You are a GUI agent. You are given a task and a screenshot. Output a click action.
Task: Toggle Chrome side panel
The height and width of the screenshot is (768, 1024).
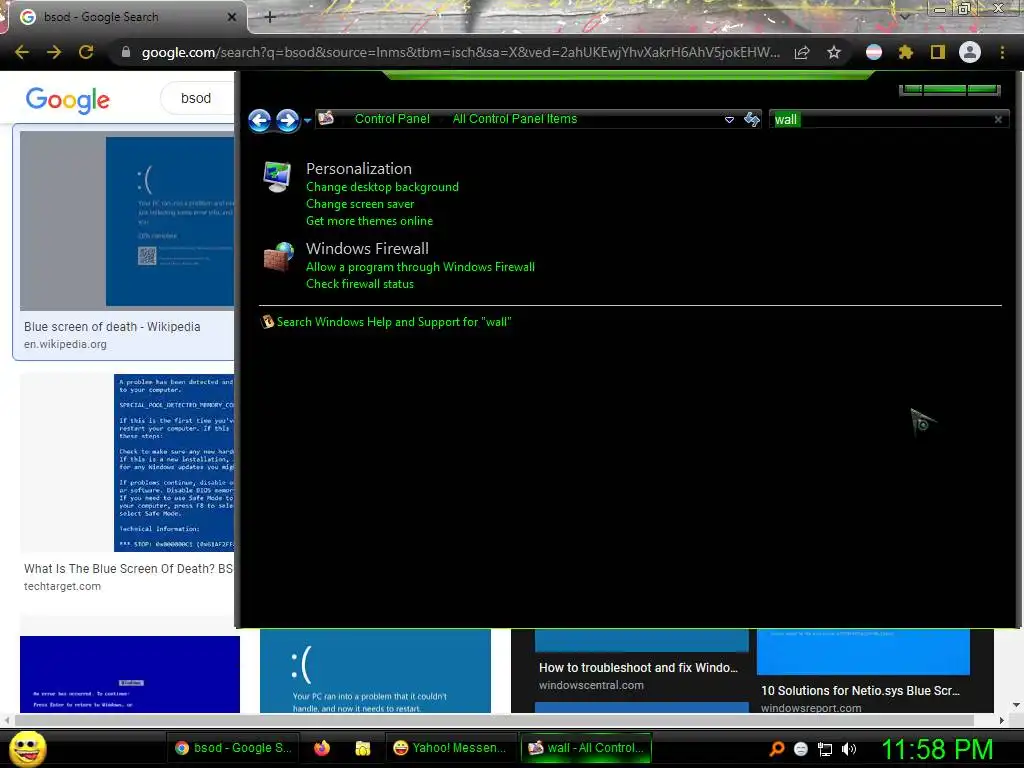(938, 52)
